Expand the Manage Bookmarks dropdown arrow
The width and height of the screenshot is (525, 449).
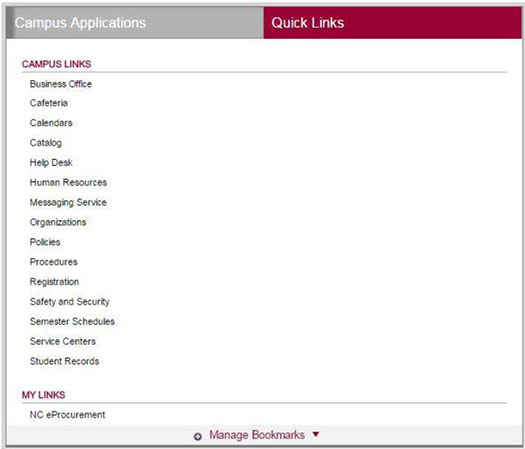pyautogui.click(x=316, y=434)
